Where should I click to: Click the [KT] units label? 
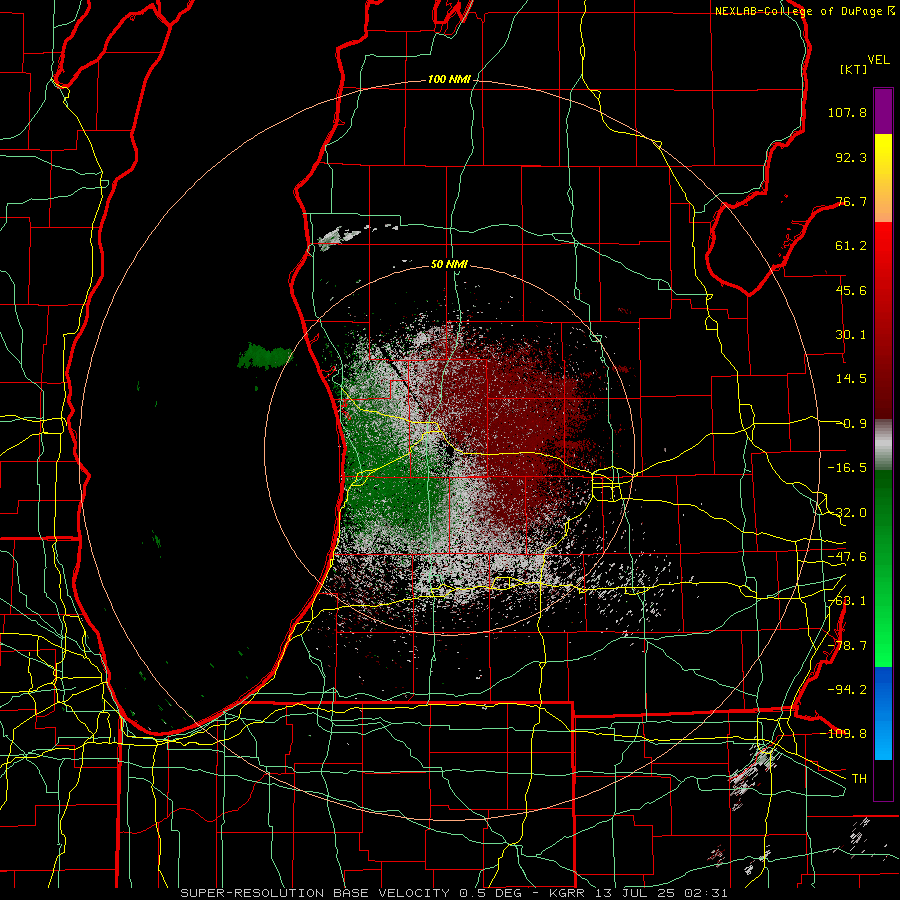(x=853, y=69)
